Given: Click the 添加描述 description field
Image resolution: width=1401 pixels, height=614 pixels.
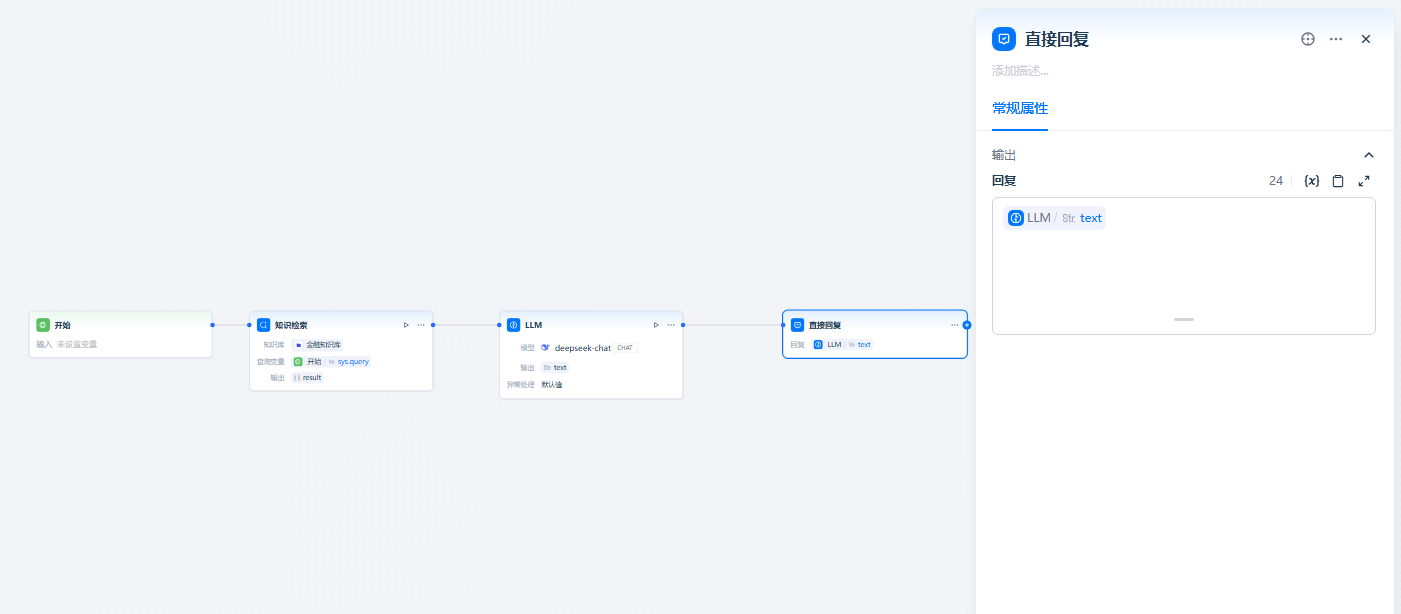Looking at the screenshot, I should pos(1021,71).
